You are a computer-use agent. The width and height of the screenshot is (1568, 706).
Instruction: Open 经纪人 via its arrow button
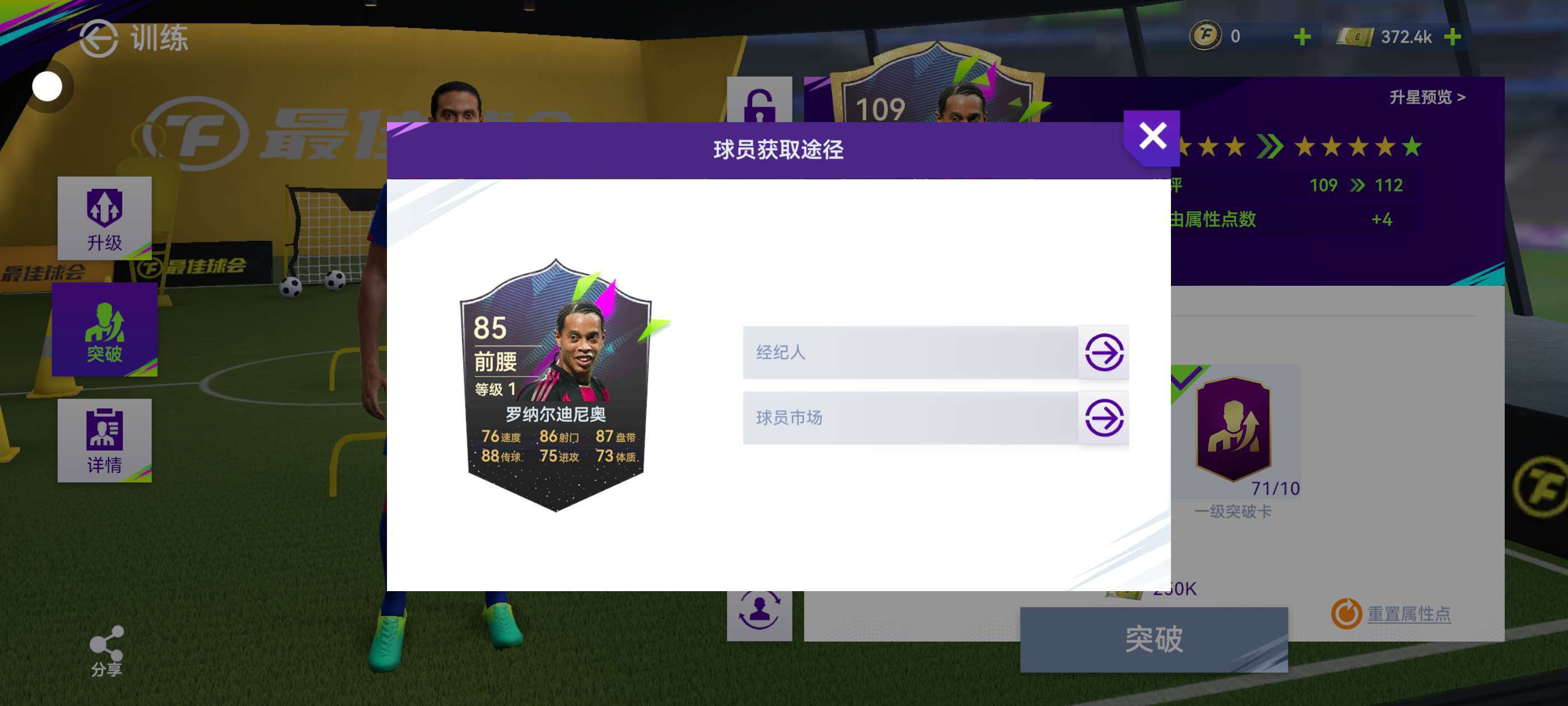coord(1104,352)
